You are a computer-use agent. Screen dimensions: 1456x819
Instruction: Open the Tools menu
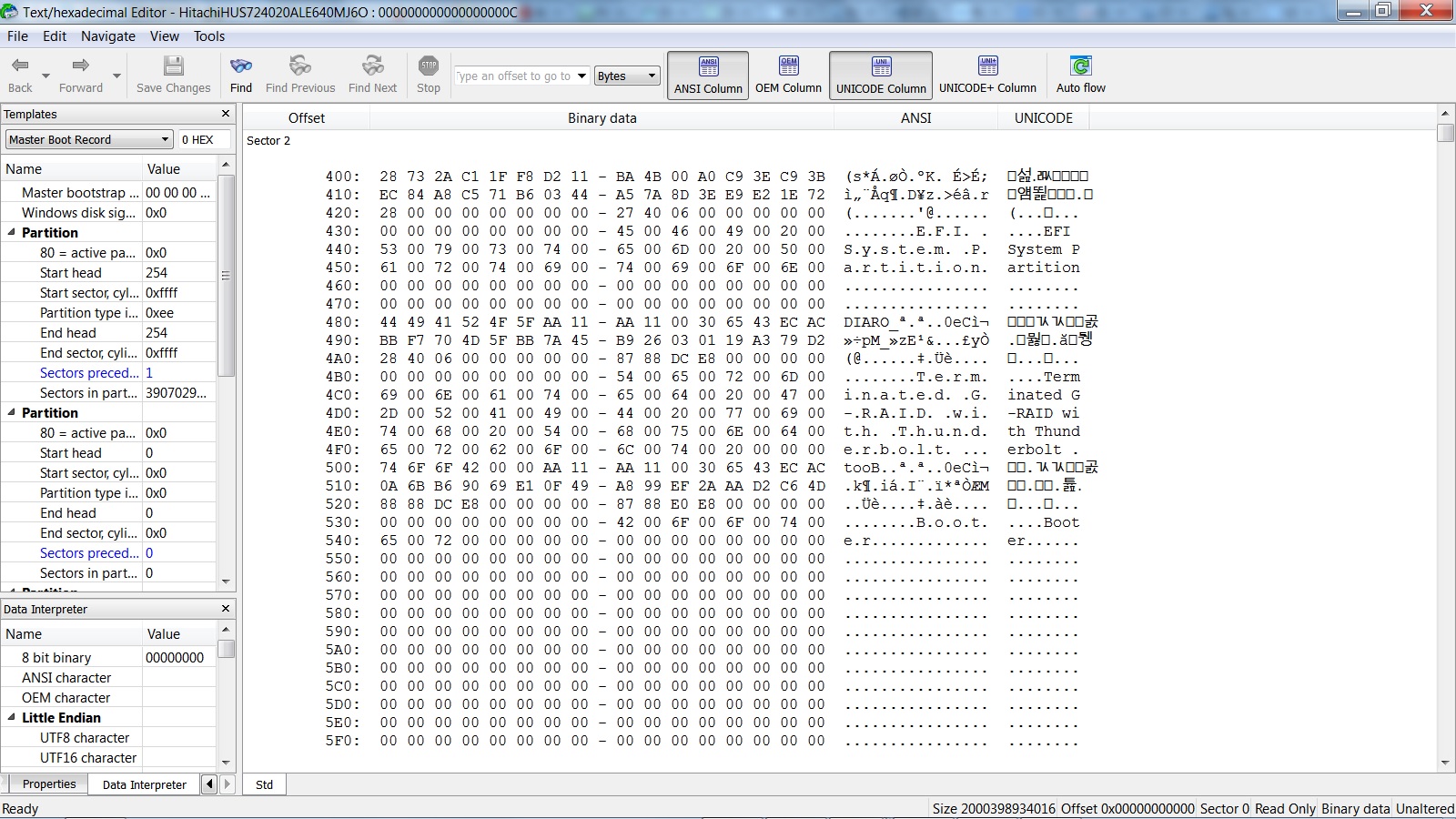point(209,36)
